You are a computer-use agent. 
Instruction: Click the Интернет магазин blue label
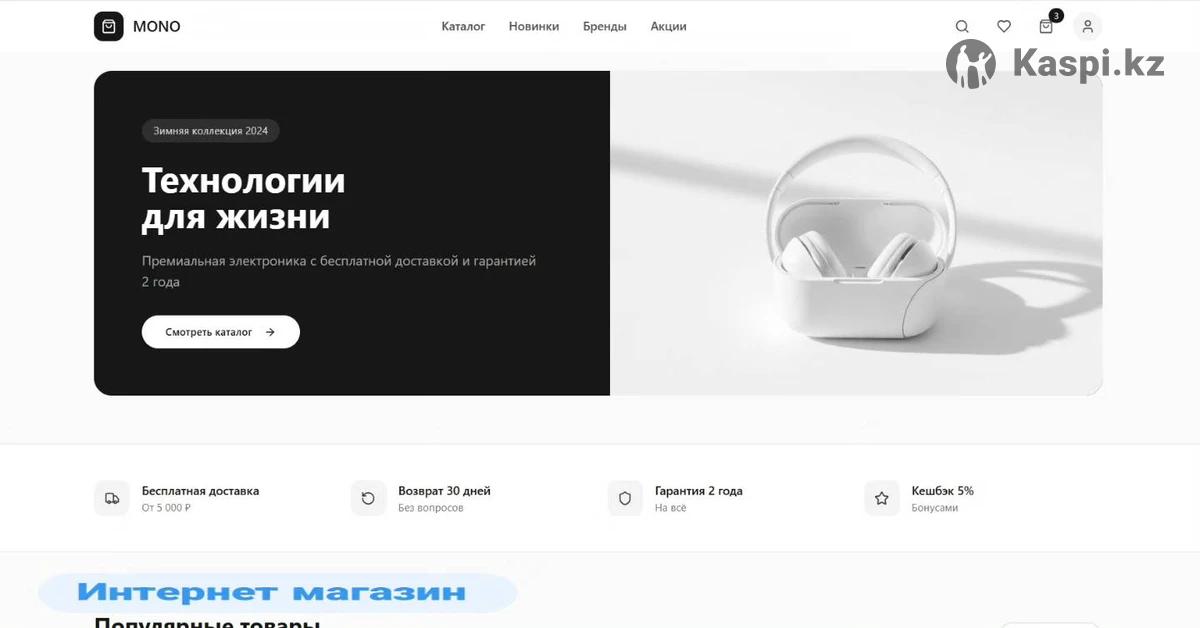pyautogui.click(x=272, y=593)
